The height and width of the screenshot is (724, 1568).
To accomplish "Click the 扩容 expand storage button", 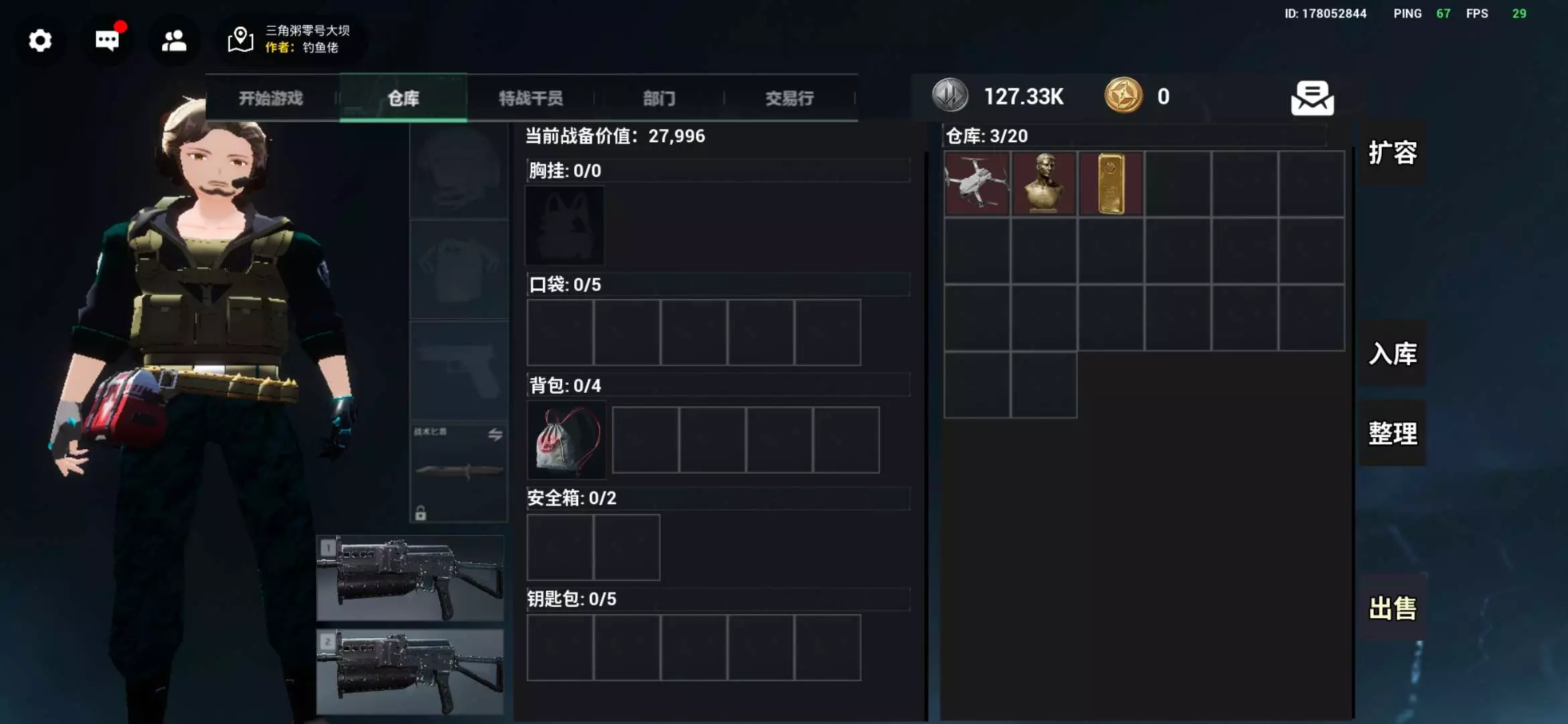I will coord(1392,153).
